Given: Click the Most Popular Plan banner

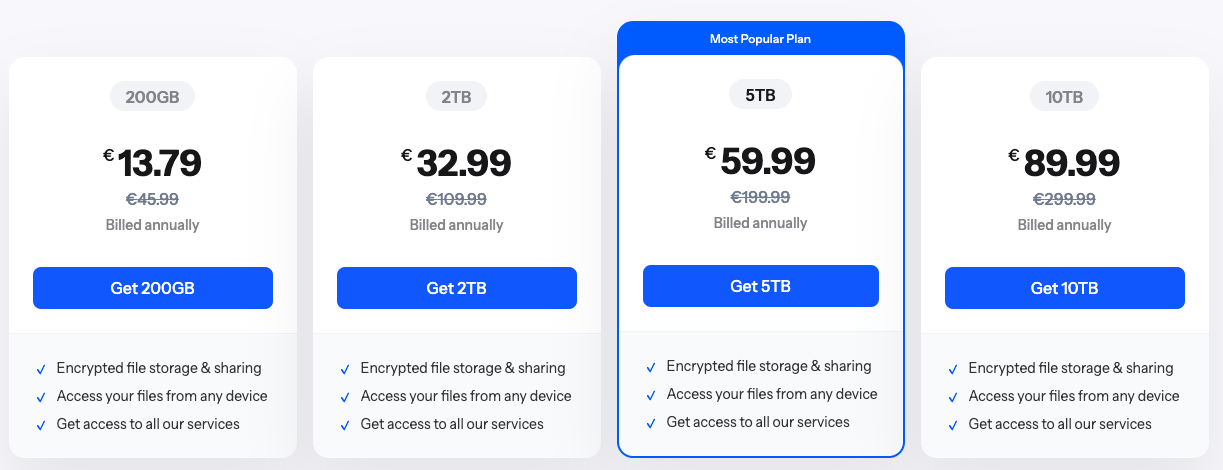Looking at the screenshot, I should click(x=760, y=40).
